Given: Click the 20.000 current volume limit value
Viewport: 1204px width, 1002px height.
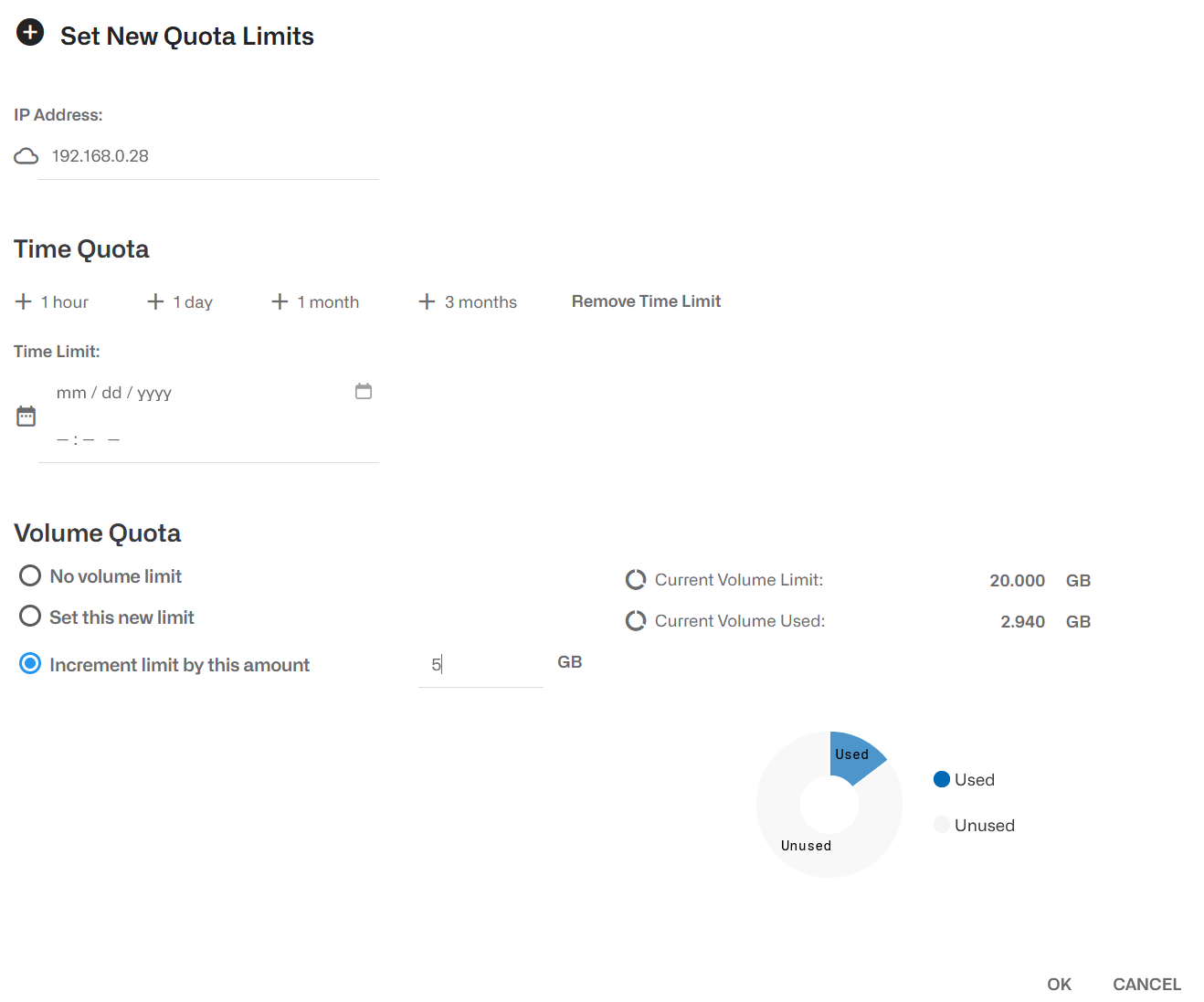Looking at the screenshot, I should 1017,581.
